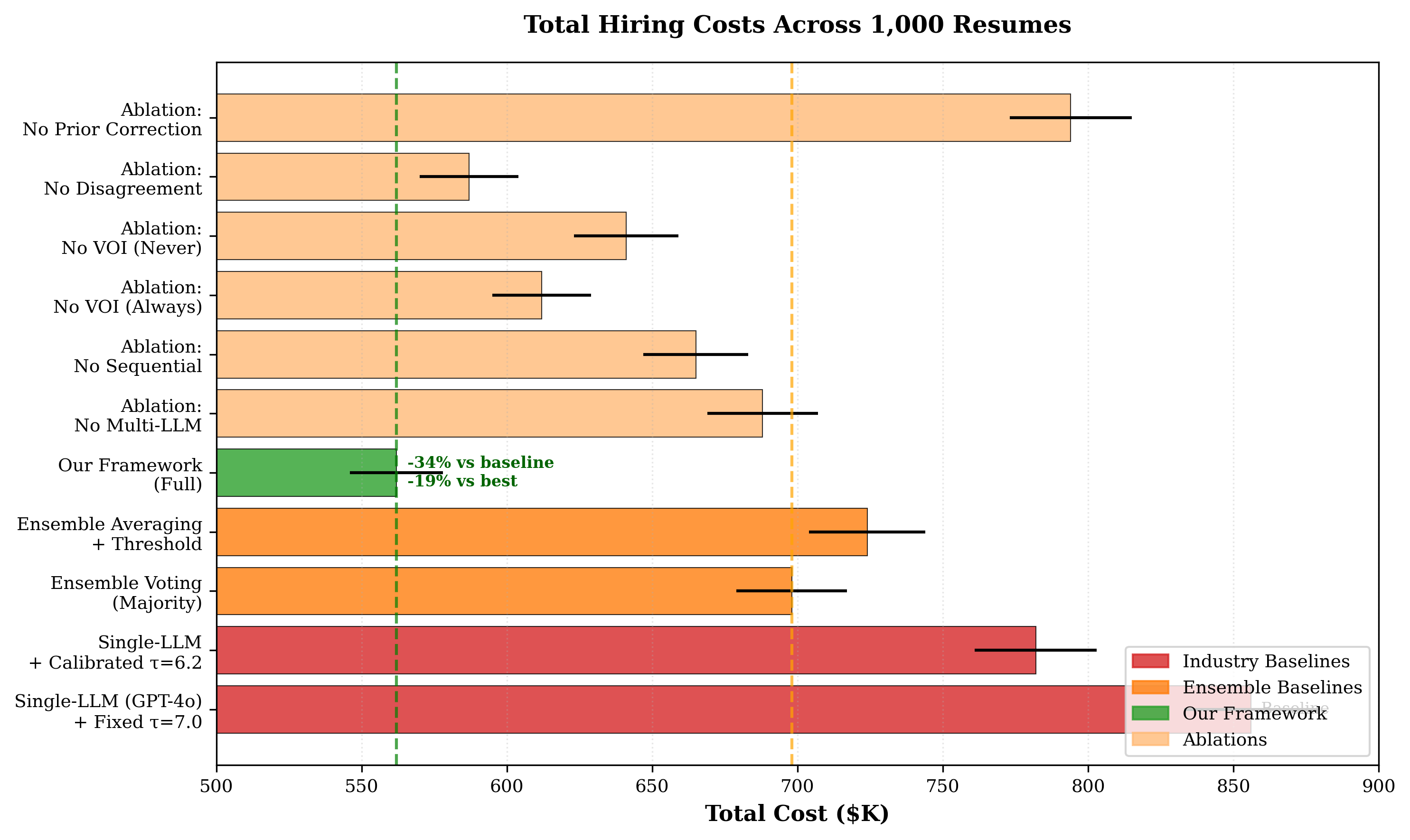This screenshot has width=1410, height=840.
Task: Click the 700 tick on x-axis
Action: point(797,786)
